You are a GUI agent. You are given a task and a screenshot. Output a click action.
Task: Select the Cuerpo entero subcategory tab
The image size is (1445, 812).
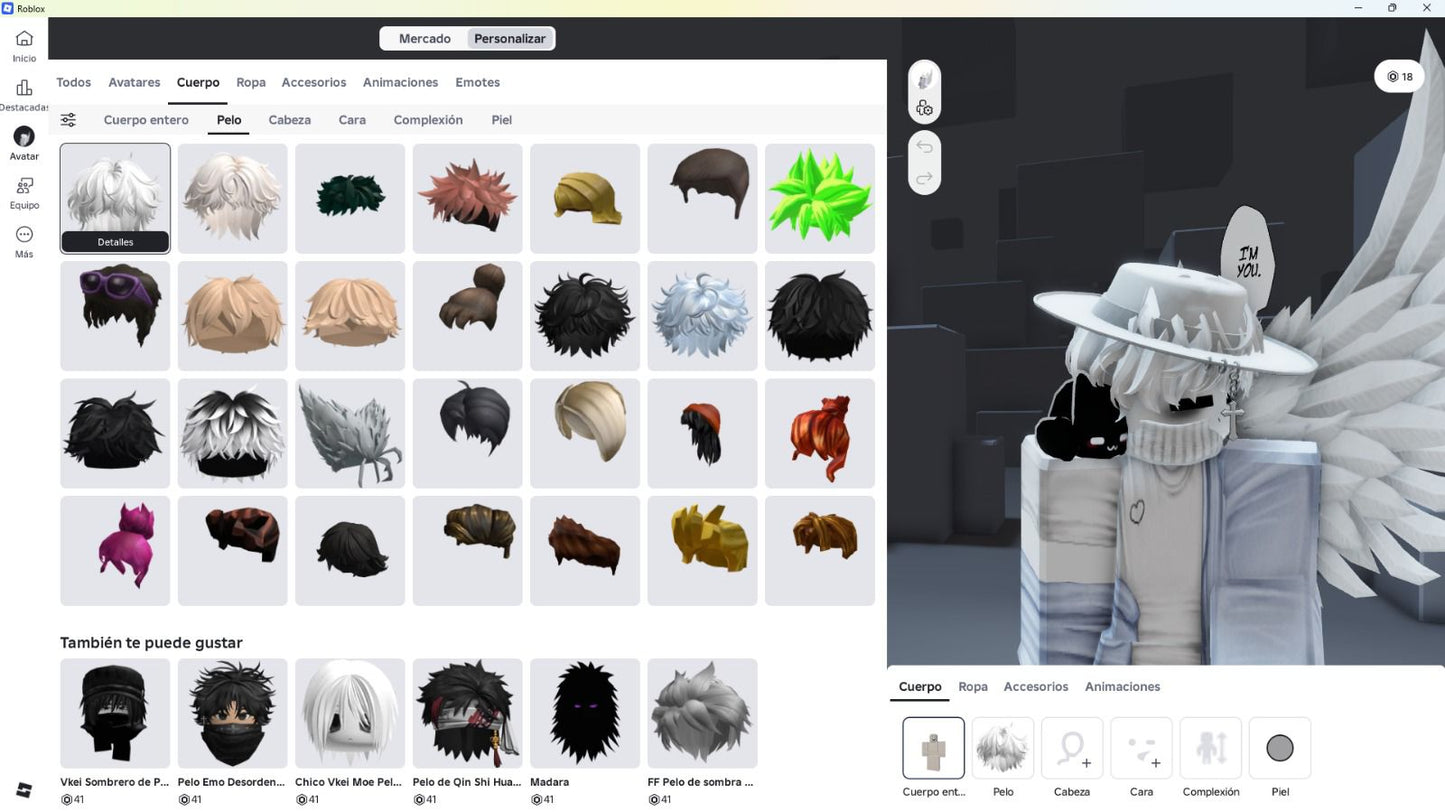click(x=146, y=120)
